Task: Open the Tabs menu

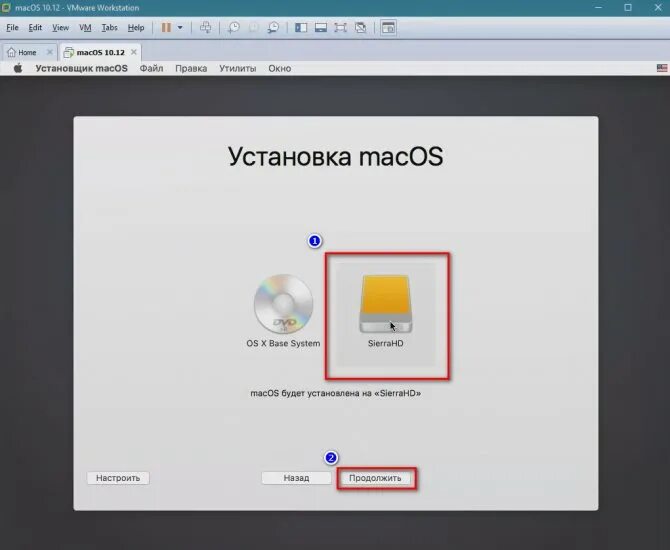Action: 109,27
